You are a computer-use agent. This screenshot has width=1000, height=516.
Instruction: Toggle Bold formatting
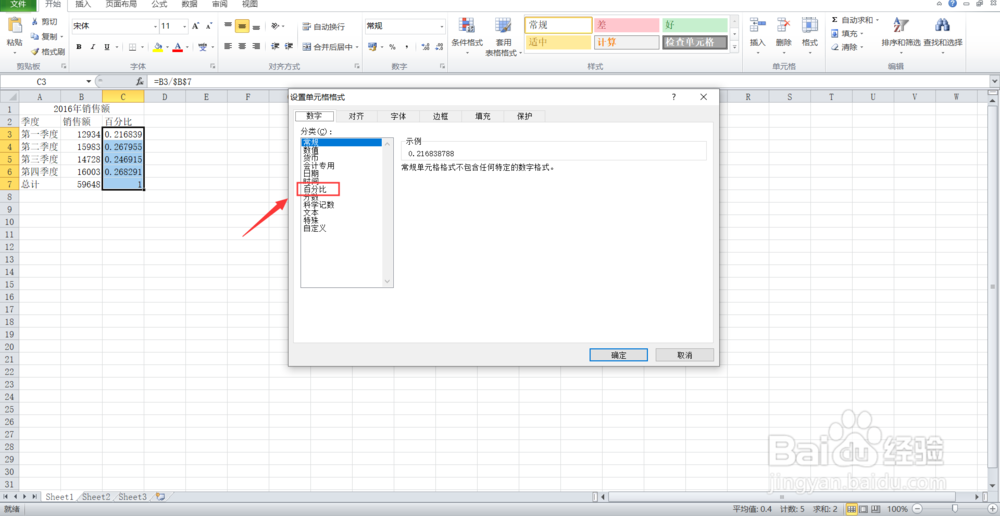pos(79,47)
